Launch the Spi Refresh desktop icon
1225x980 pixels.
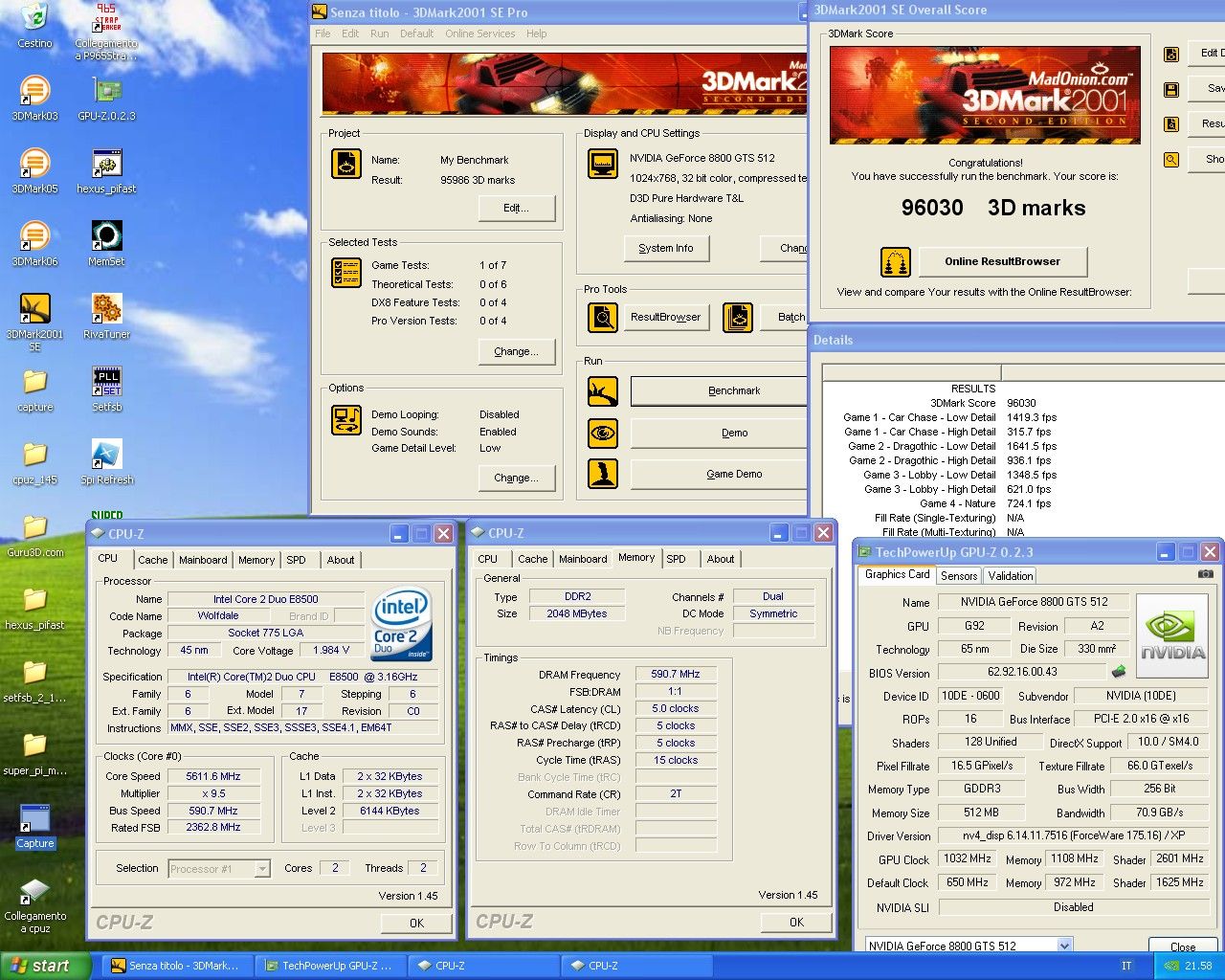coord(106,461)
